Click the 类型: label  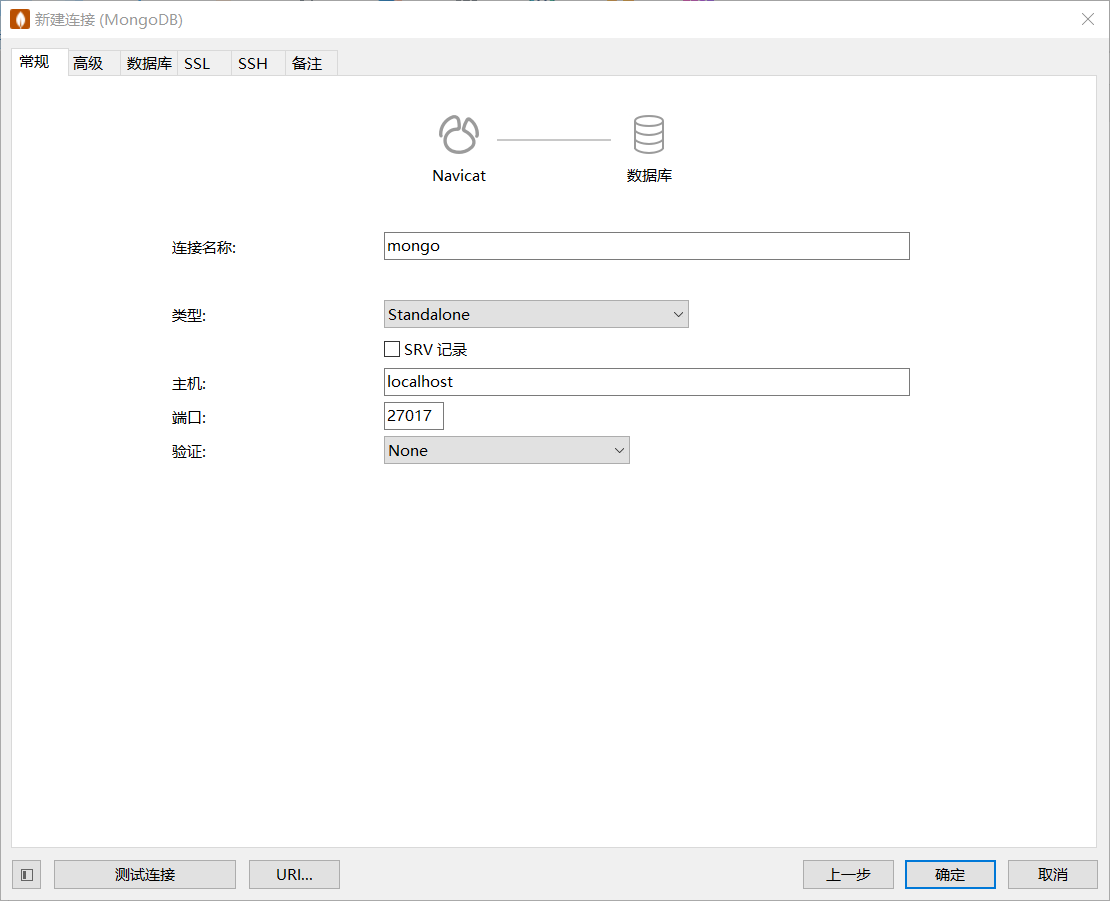point(189,316)
